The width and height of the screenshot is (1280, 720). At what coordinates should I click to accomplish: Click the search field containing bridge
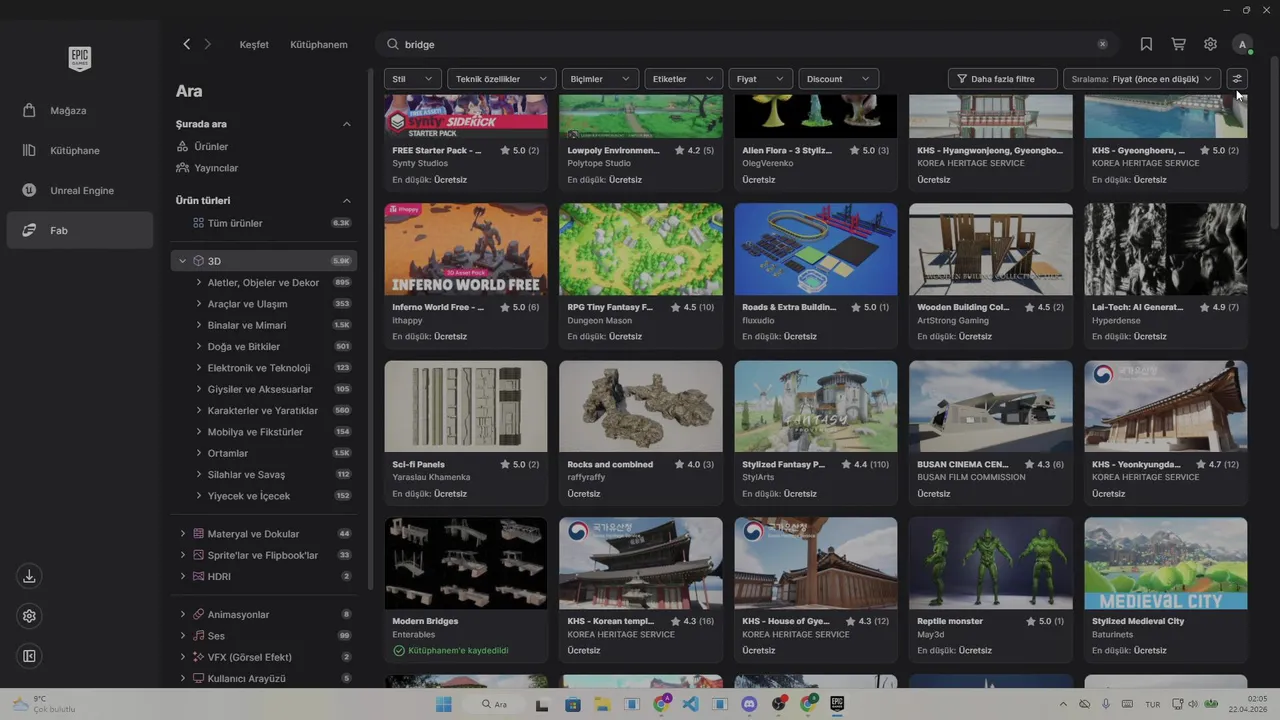pos(747,44)
